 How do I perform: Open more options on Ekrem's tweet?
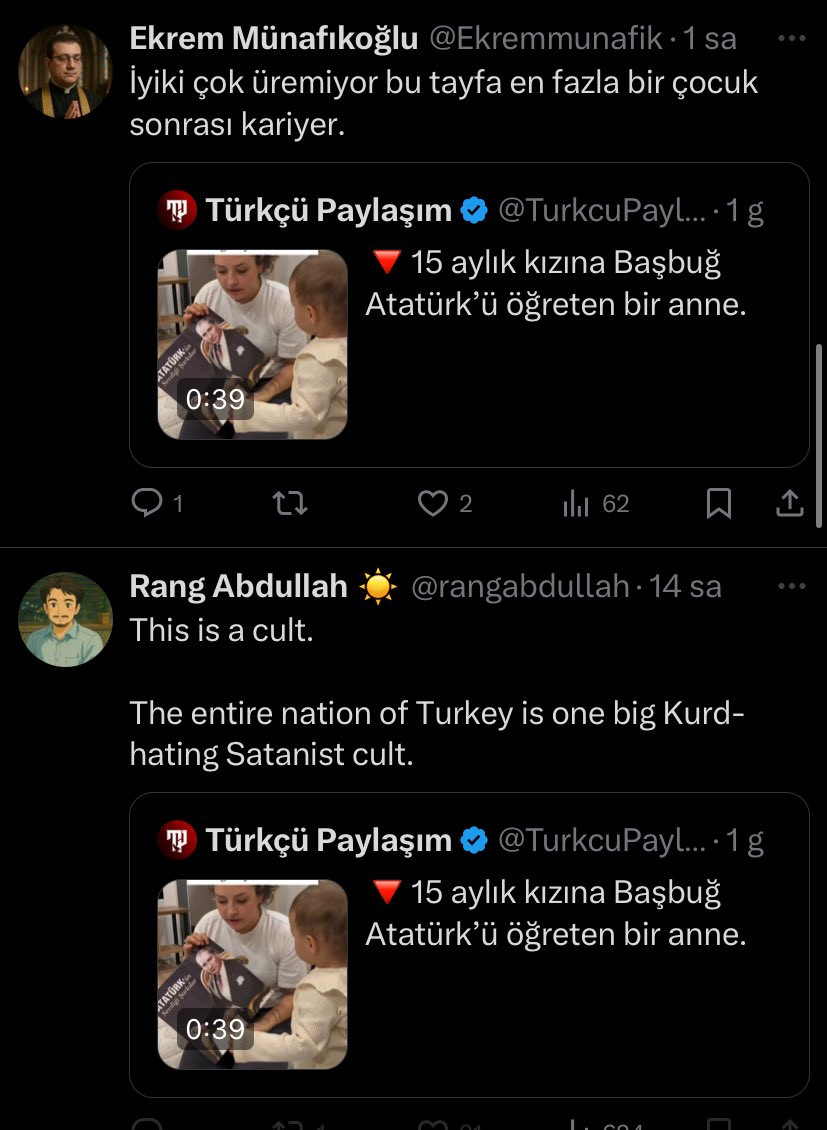[791, 39]
